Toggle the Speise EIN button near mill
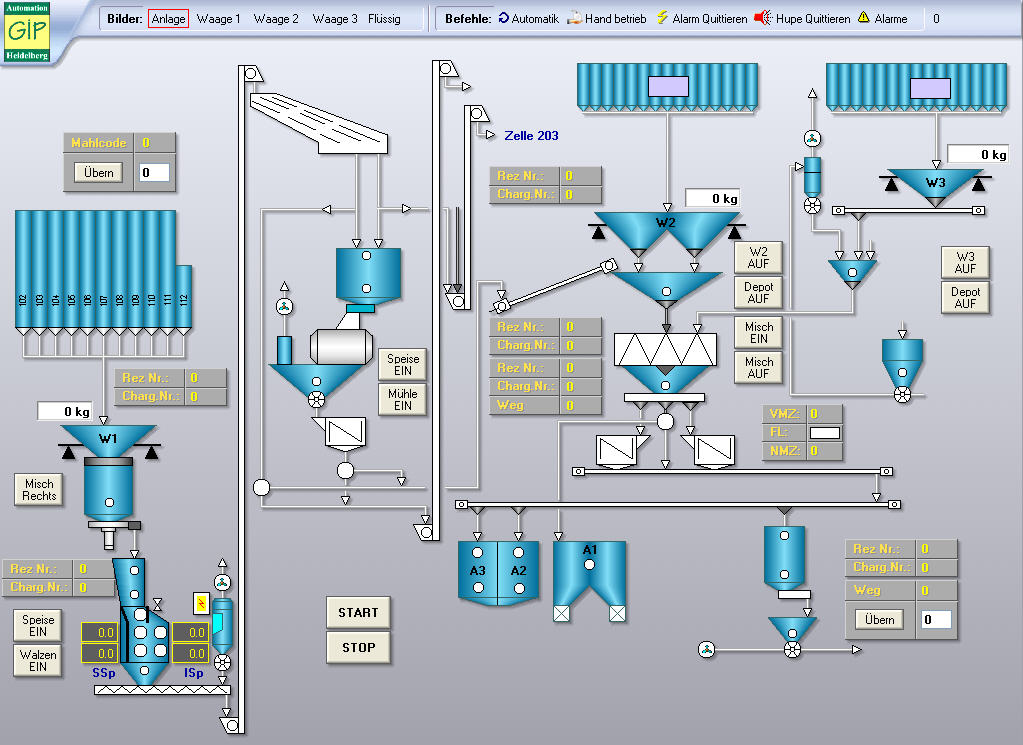This screenshot has width=1023, height=745. [x=403, y=364]
